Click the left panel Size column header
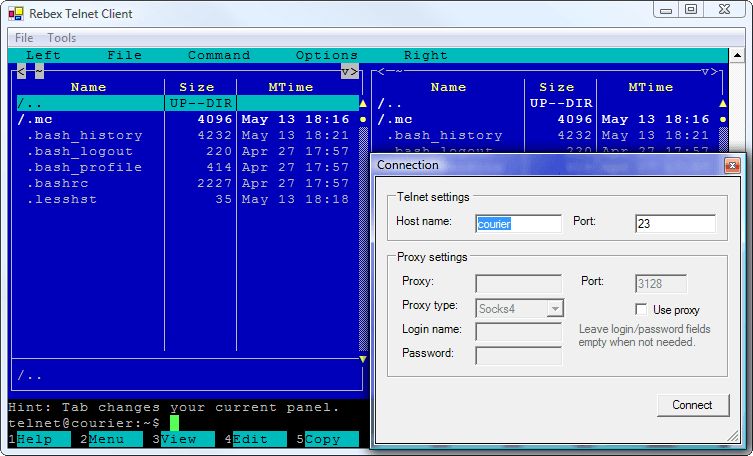 click(x=197, y=87)
